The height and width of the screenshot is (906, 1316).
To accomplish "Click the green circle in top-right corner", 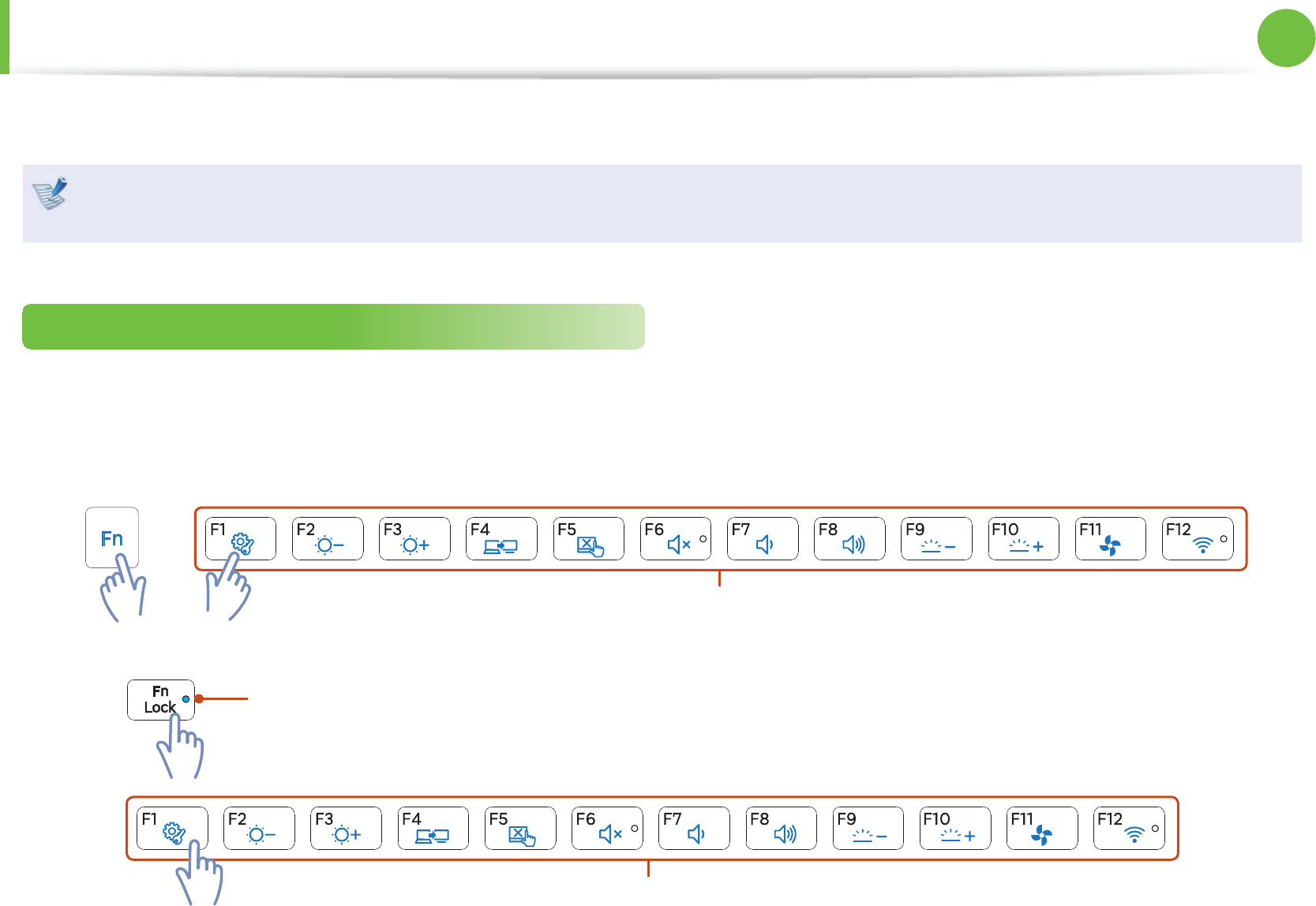I will [x=1286, y=38].
